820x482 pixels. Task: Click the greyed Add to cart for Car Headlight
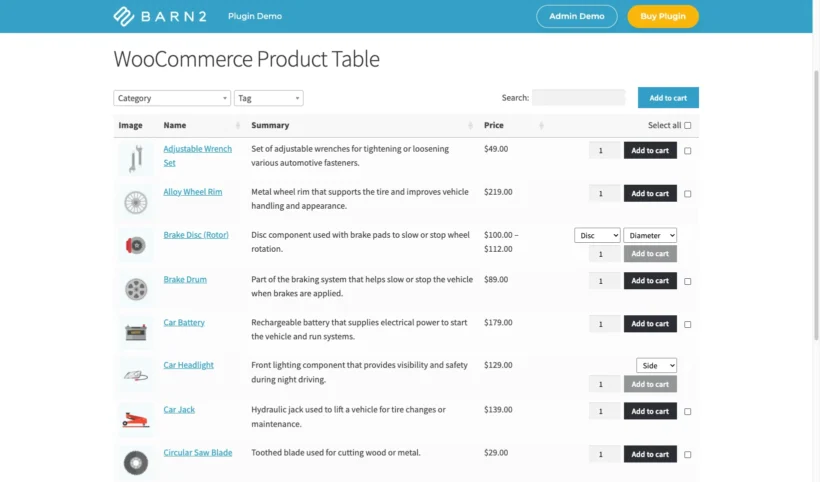650,384
